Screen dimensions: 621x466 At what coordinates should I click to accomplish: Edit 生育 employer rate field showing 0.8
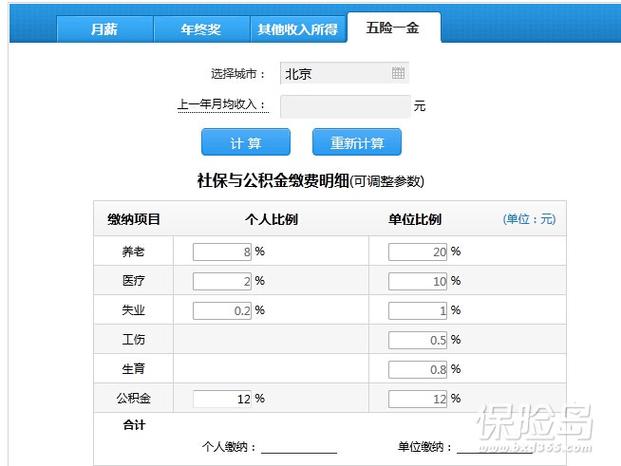click(x=417, y=369)
